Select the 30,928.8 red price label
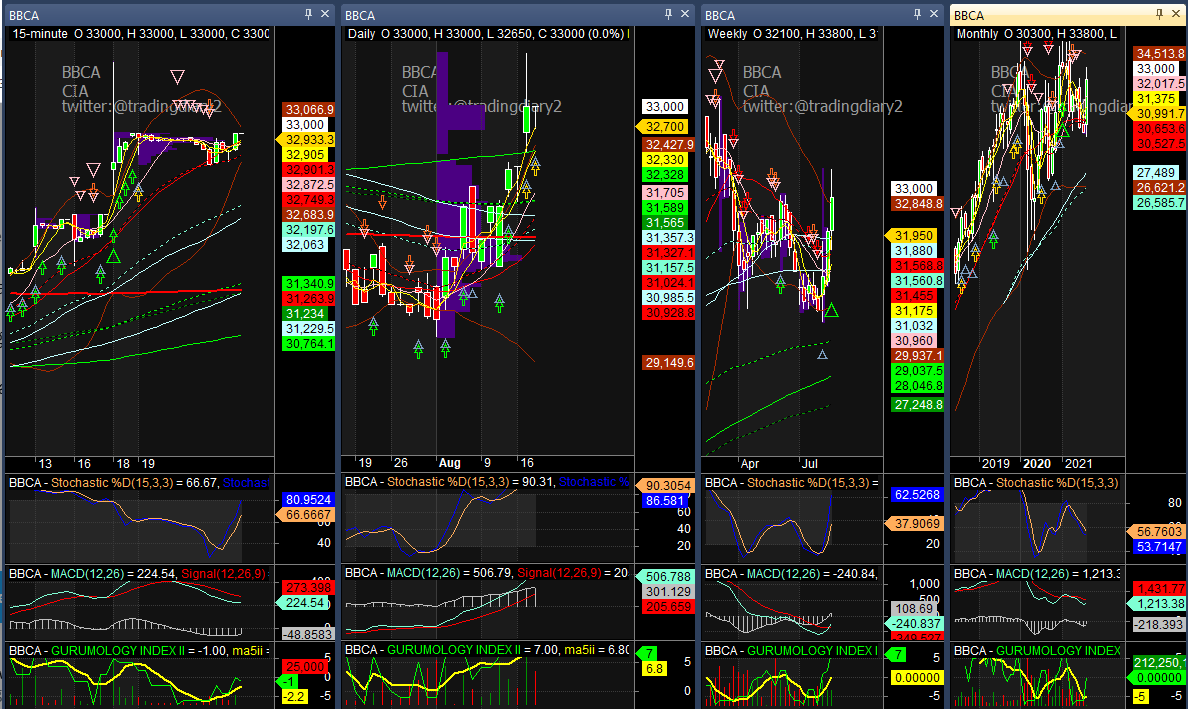This screenshot has height=709, width=1188. click(668, 313)
